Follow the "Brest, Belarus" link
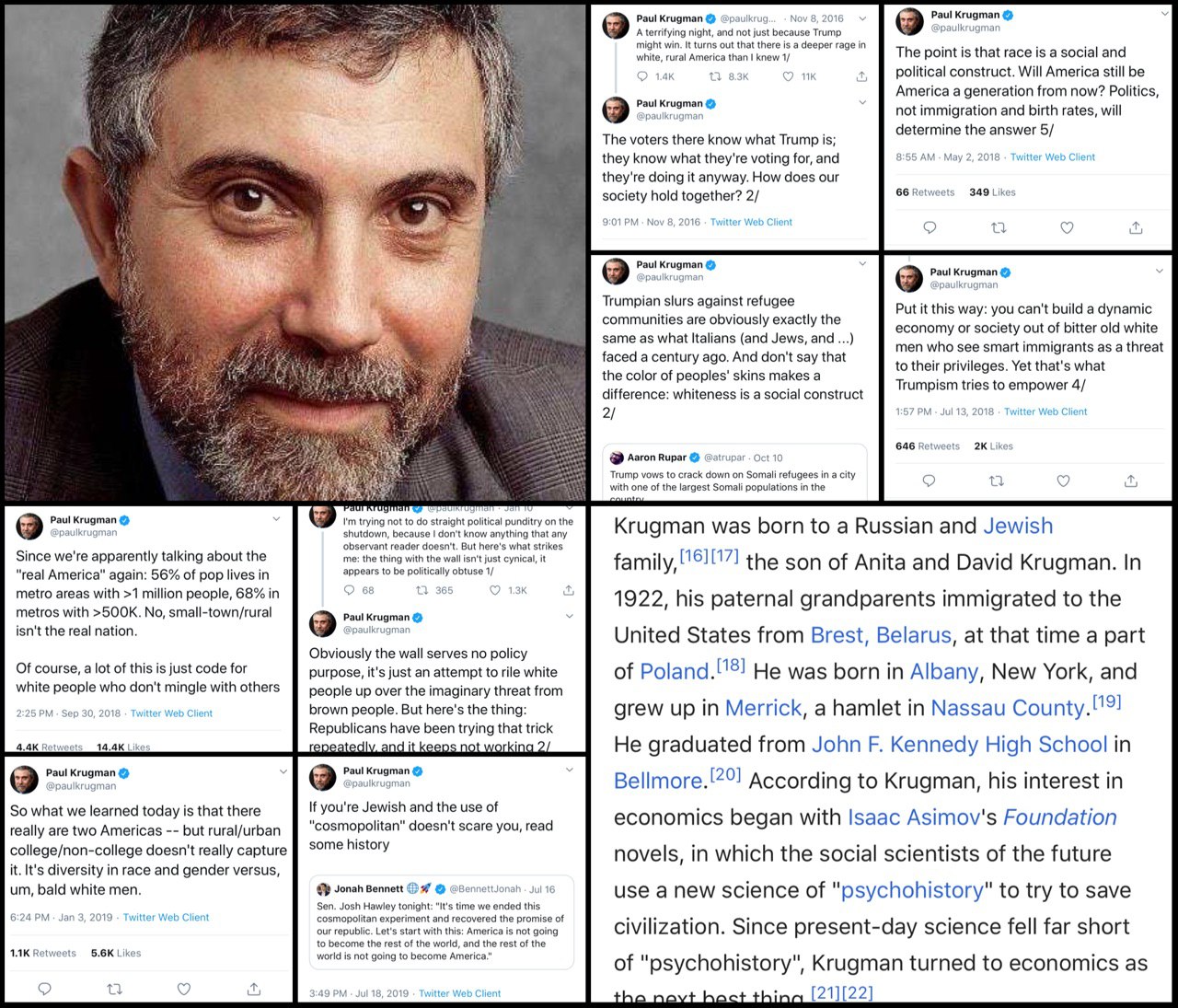 pos(881,635)
